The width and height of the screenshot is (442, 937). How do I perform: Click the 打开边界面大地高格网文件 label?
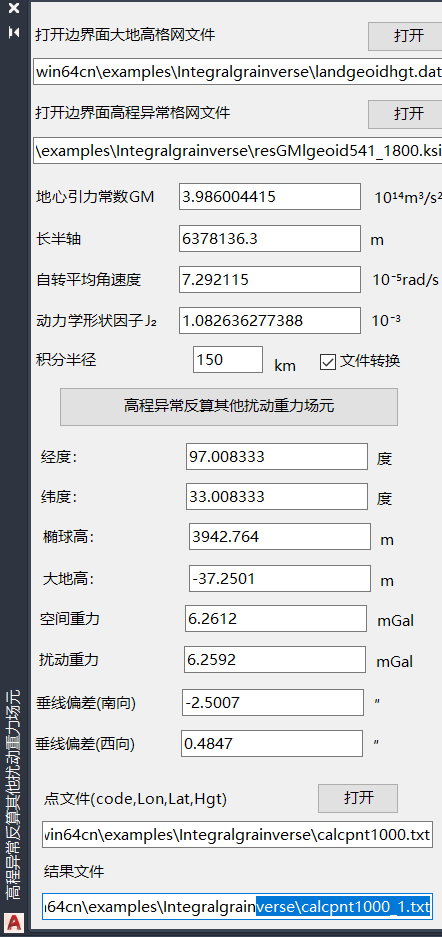click(x=125, y=34)
